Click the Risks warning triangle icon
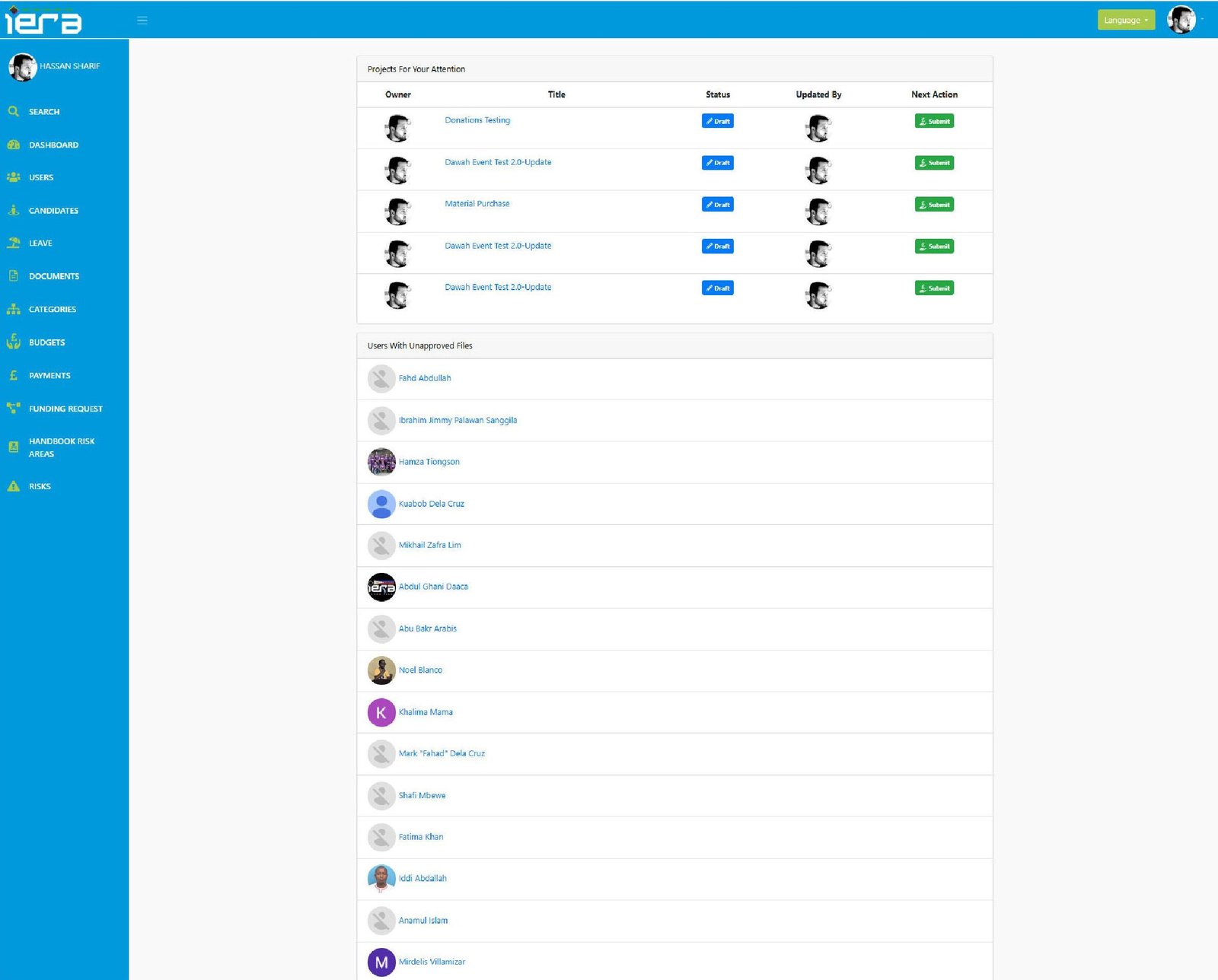The height and width of the screenshot is (980, 1218). 14,486
